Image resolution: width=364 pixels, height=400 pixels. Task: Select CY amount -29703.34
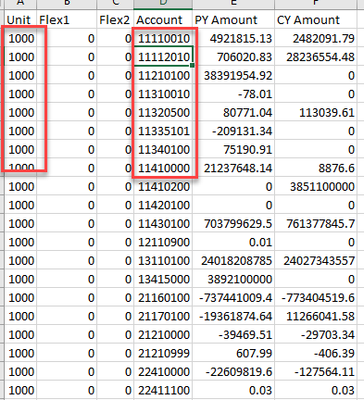[x=315, y=335]
